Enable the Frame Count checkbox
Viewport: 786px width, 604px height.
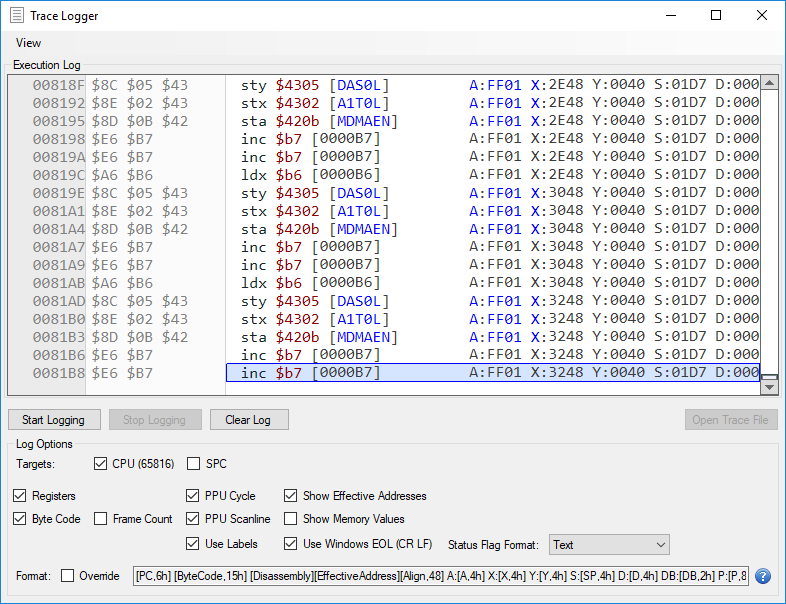(100, 519)
